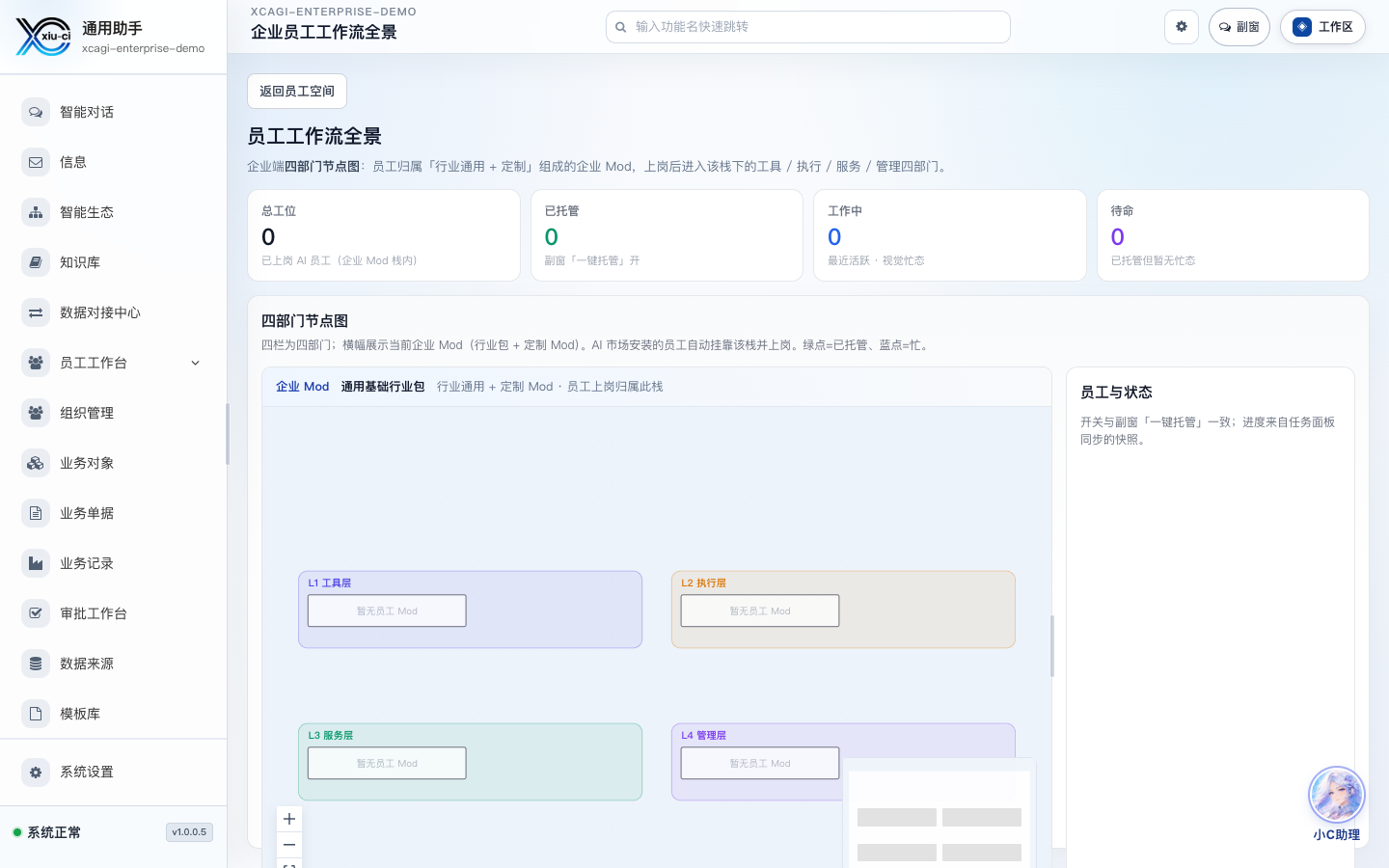Click the 输入功能名快速跳转 search field
This screenshot has width=1389, height=868.
(808, 27)
